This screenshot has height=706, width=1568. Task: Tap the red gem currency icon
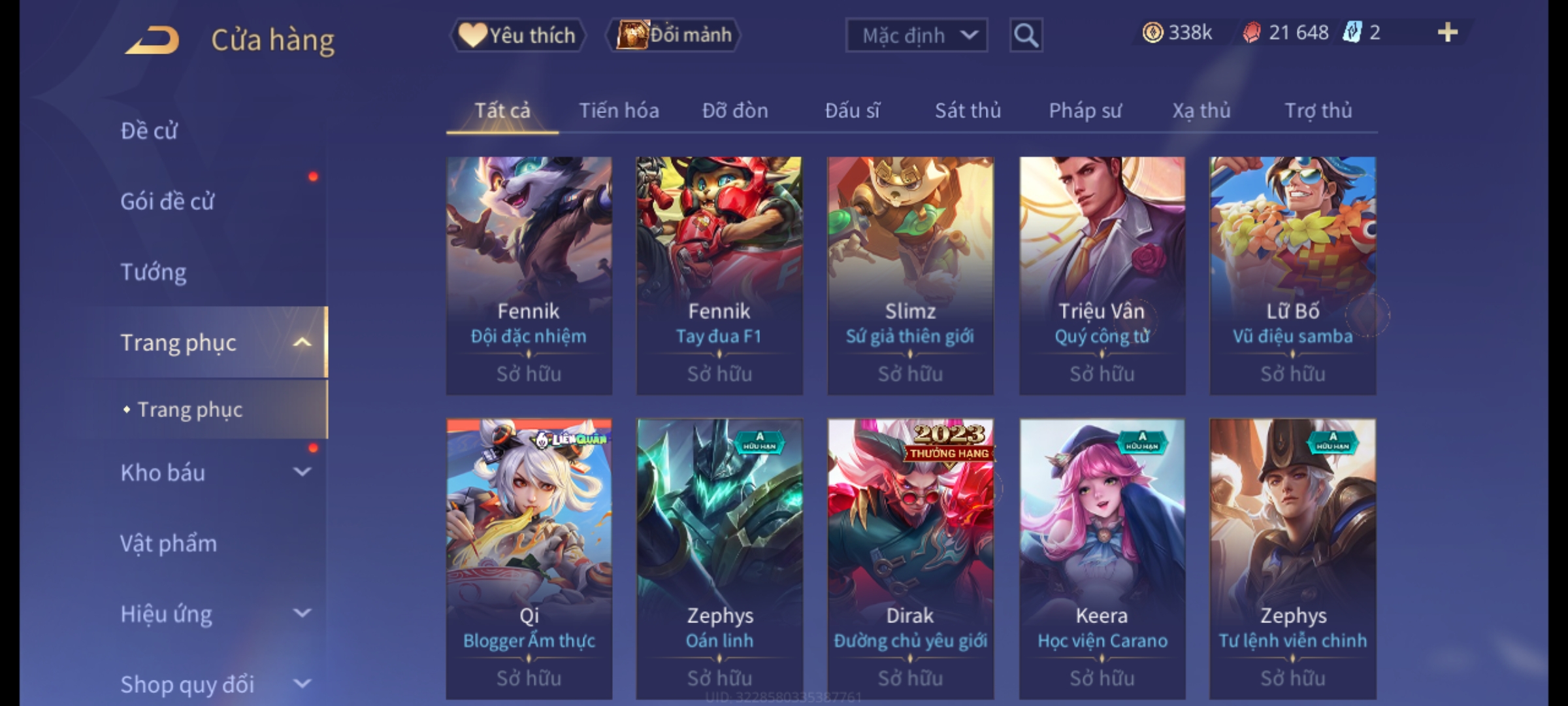tap(1251, 33)
